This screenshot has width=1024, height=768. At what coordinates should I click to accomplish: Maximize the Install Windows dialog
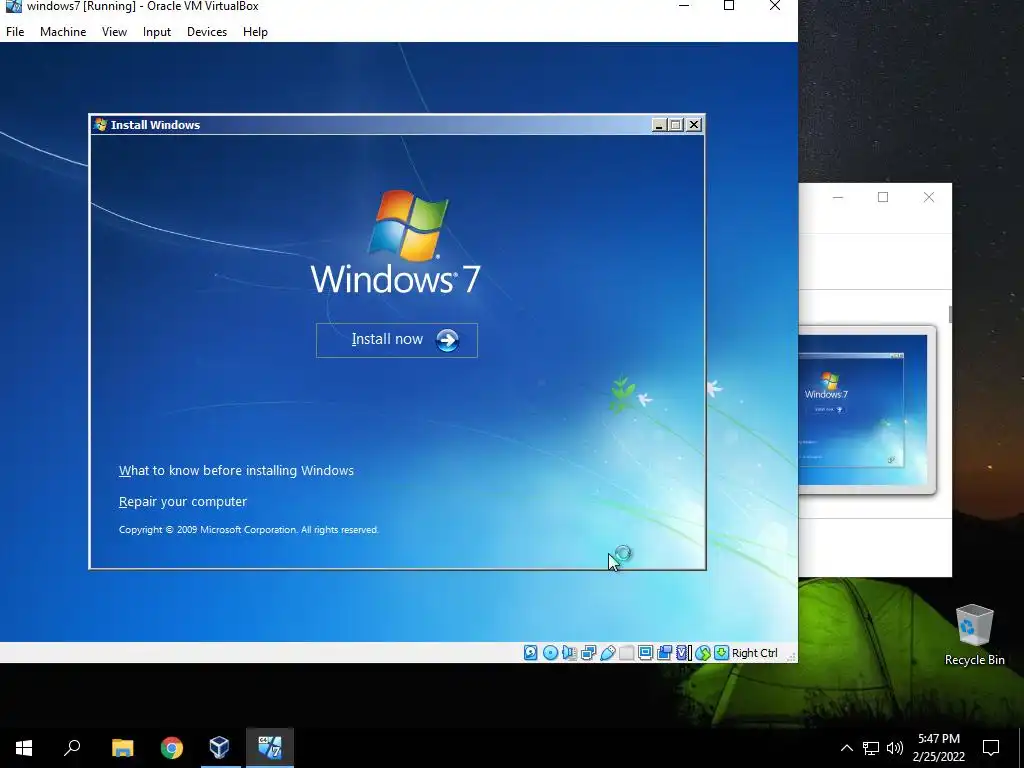[676, 125]
